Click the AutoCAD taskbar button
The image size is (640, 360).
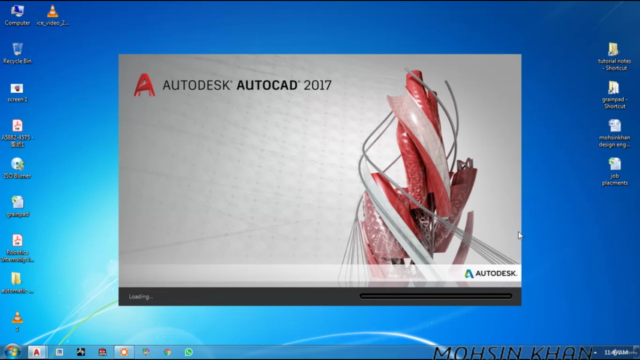(36, 352)
